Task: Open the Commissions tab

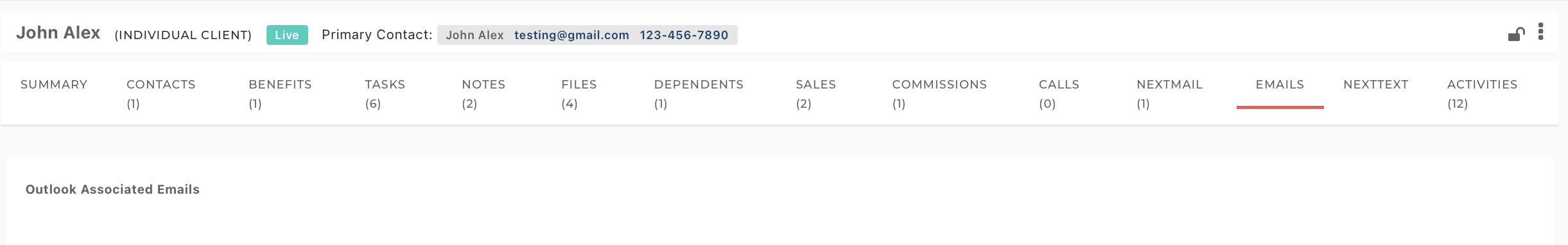Action: pos(939,94)
